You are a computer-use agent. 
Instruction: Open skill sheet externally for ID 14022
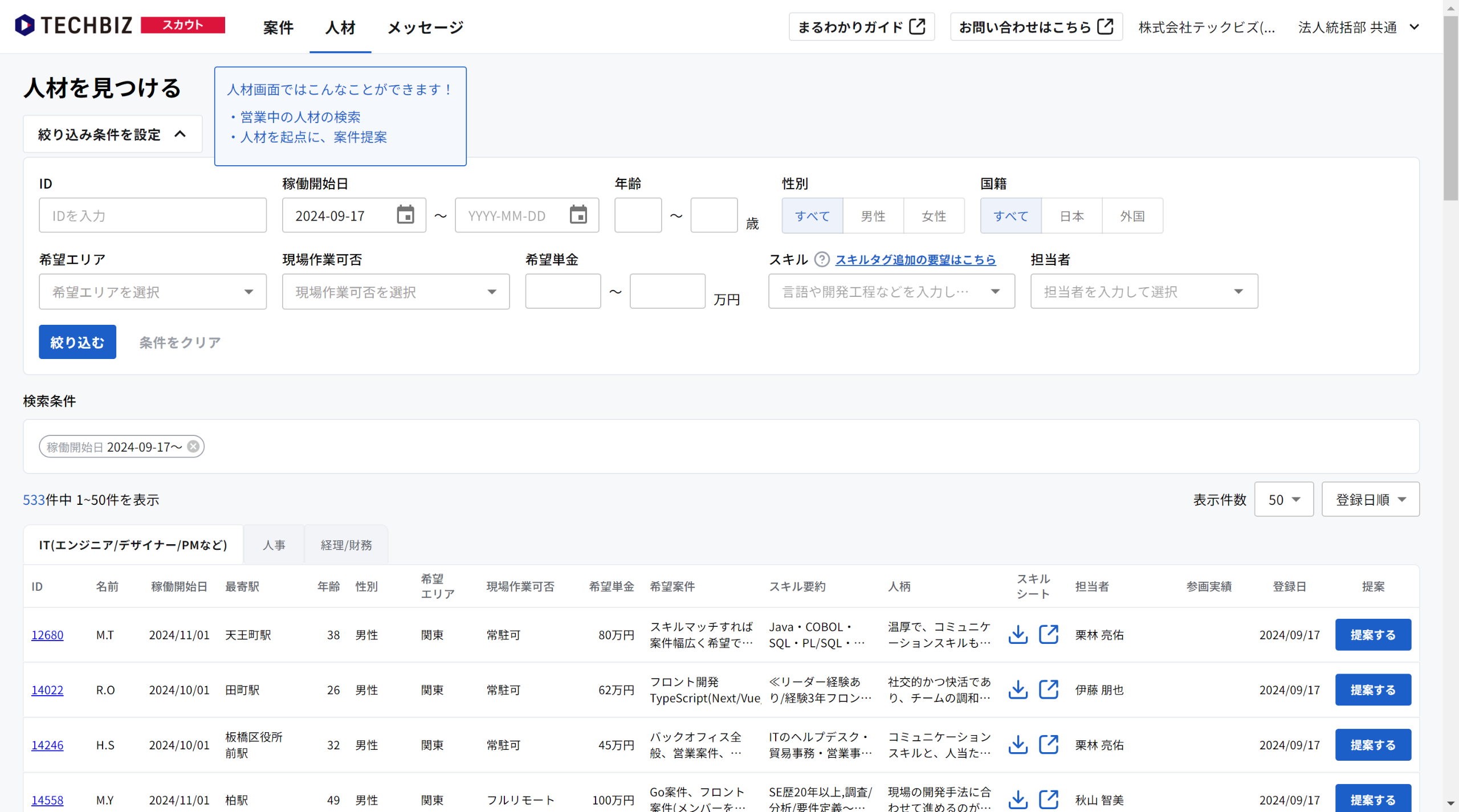[x=1048, y=689]
